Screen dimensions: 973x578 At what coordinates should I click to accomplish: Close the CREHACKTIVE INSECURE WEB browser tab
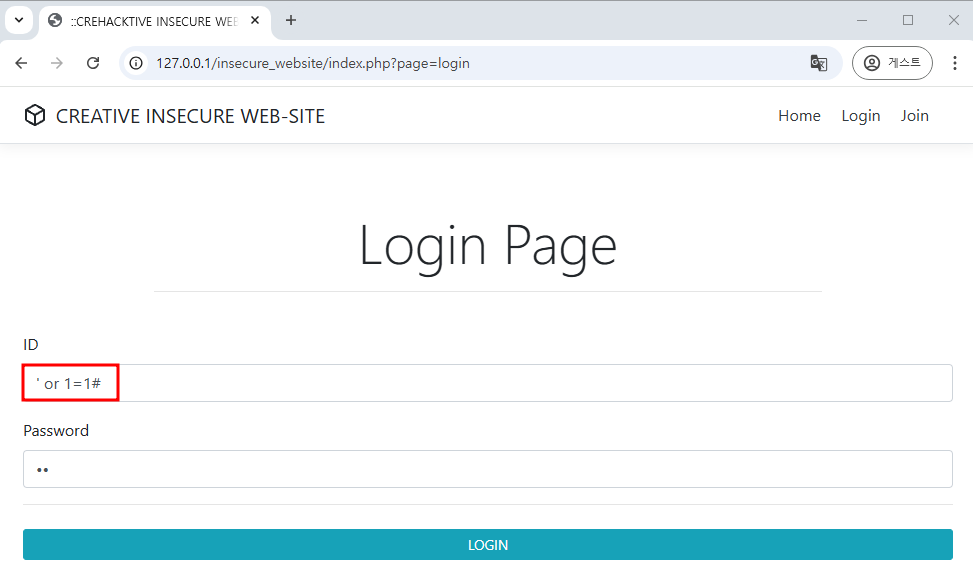pos(255,20)
